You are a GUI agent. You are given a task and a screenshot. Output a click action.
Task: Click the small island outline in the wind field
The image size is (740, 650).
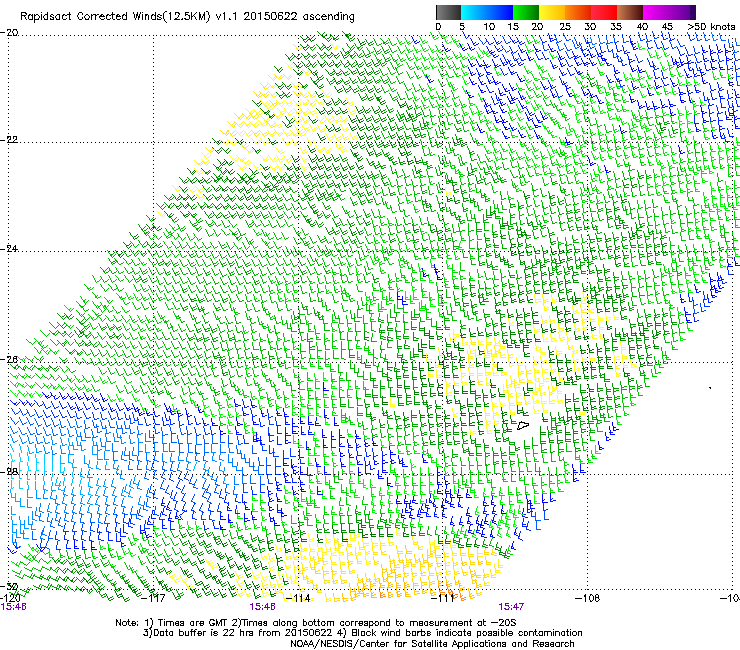(522, 425)
